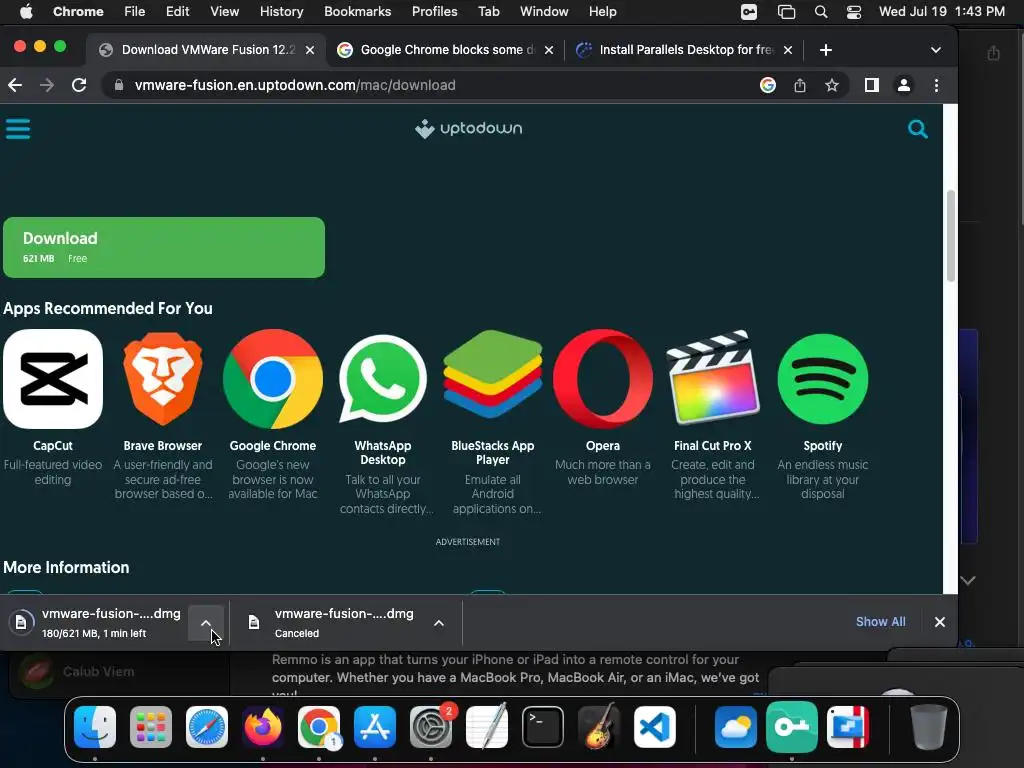Click the Uptodown logo
This screenshot has height=768, width=1024.
468,129
